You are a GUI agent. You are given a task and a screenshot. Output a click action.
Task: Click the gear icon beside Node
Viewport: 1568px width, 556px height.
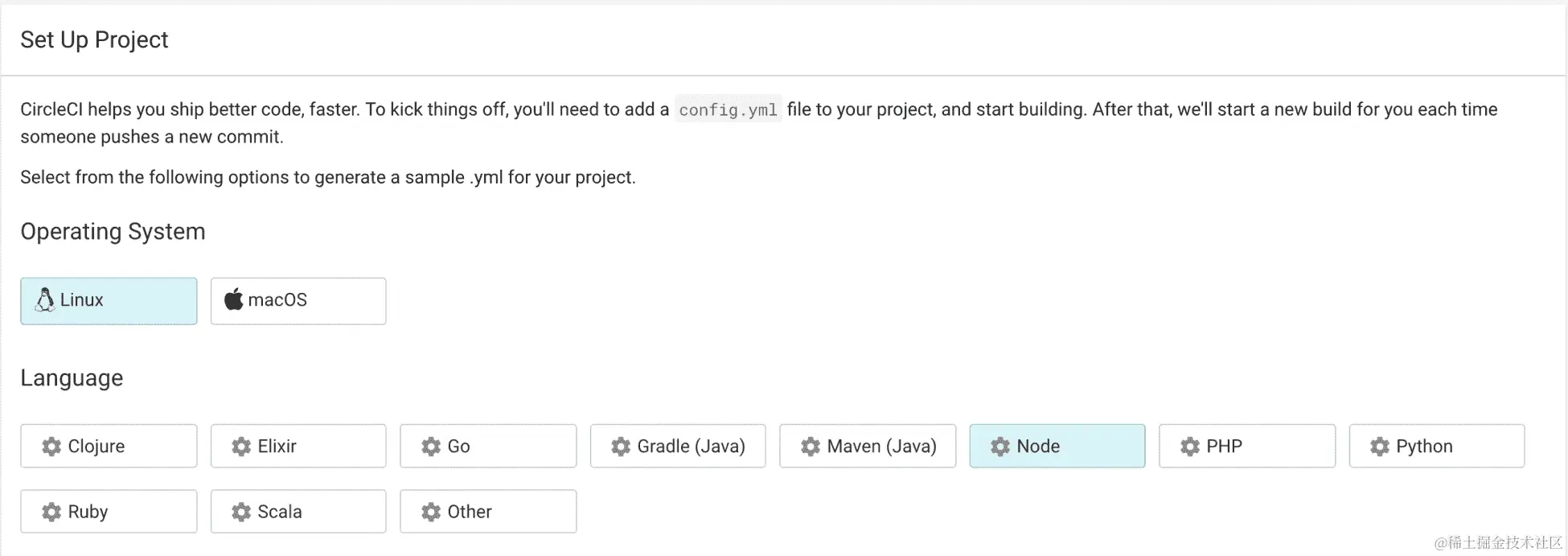[x=1000, y=447]
